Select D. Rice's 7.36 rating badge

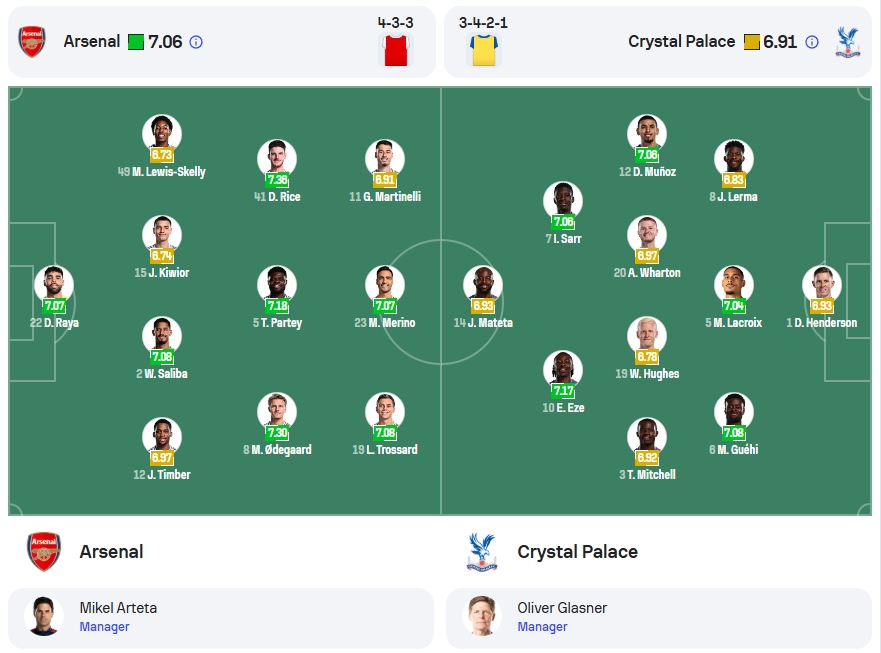pyautogui.click(x=278, y=180)
